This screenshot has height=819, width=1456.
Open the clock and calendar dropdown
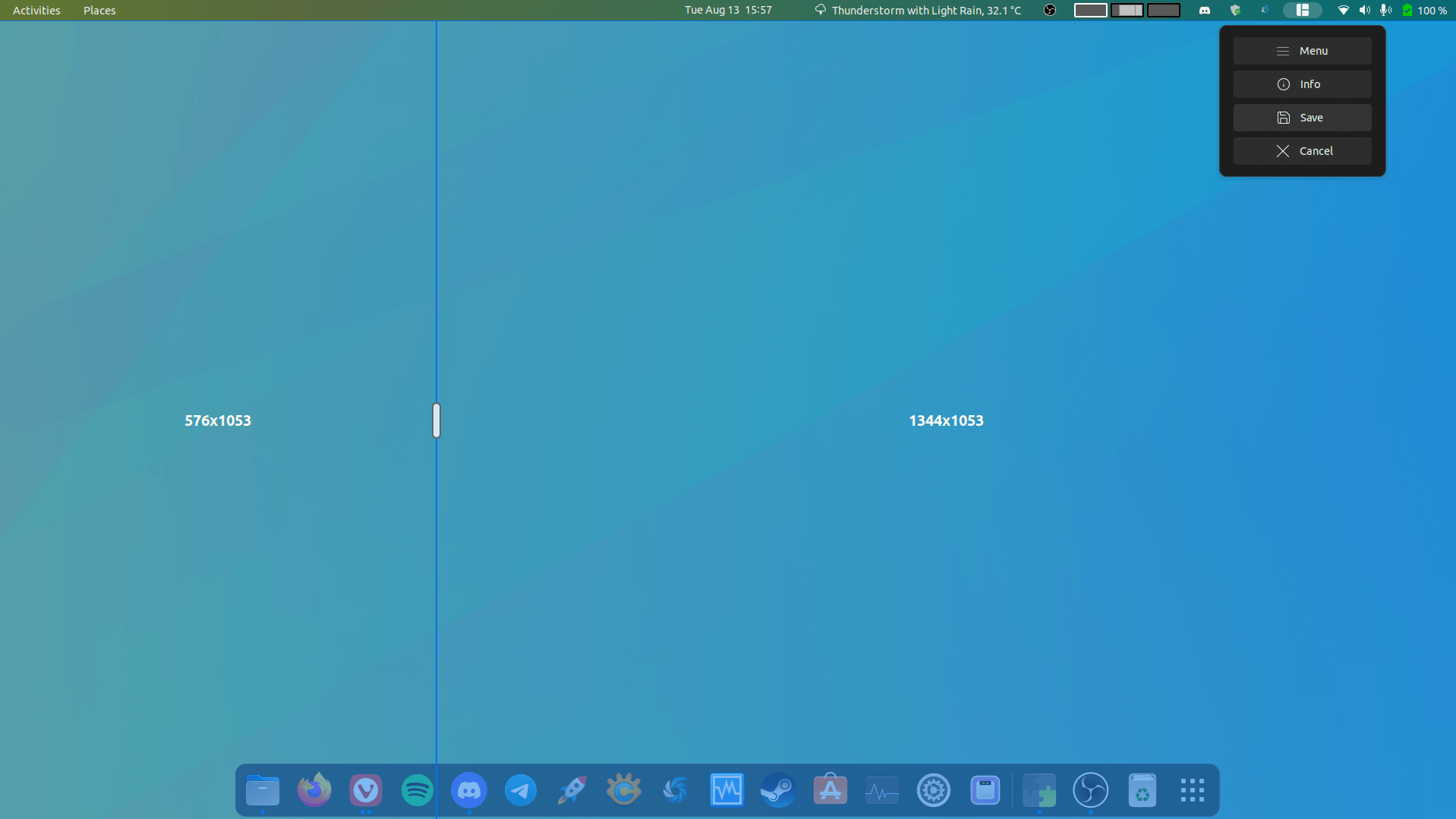click(x=728, y=11)
